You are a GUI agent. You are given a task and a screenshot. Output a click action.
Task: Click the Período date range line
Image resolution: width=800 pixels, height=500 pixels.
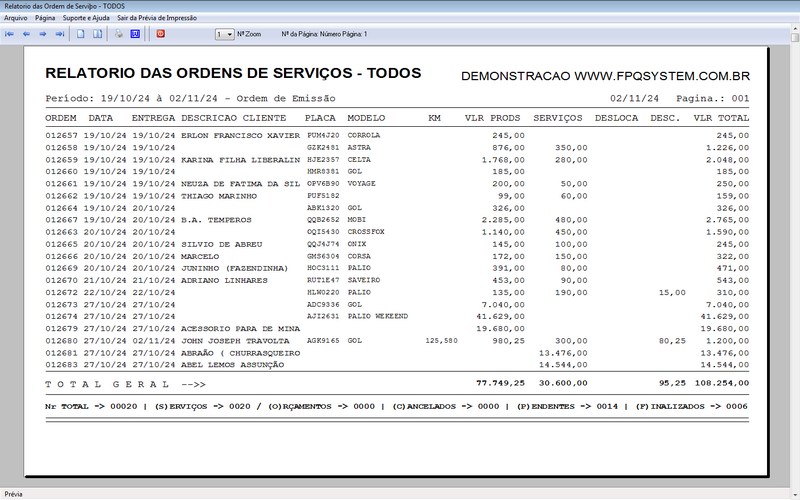pyautogui.click(x=190, y=98)
